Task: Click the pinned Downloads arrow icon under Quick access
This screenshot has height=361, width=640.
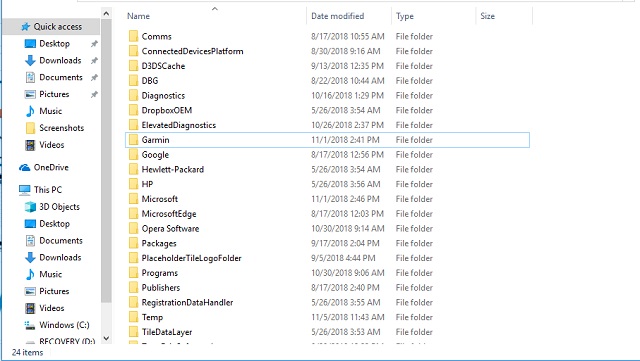Action: [x=30, y=60]
